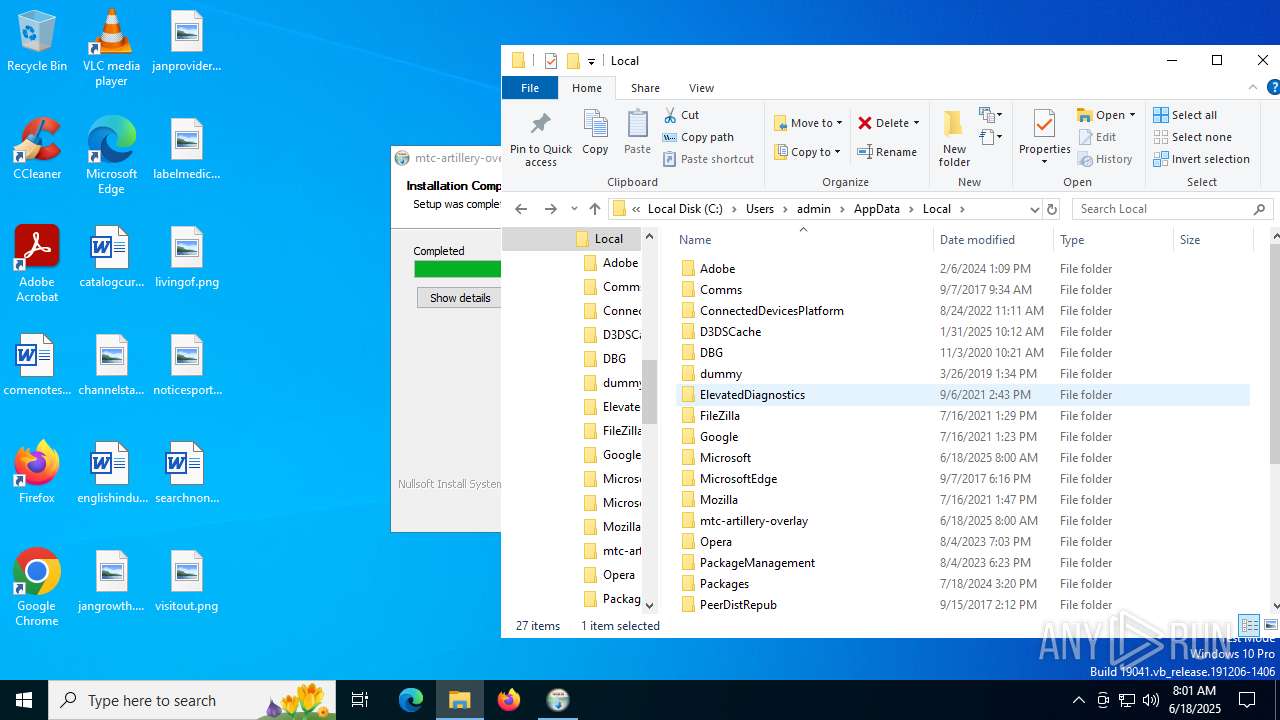Expand address bar history dropdown
Screen dimensions: 1280x720
(x=1034, y=209)
